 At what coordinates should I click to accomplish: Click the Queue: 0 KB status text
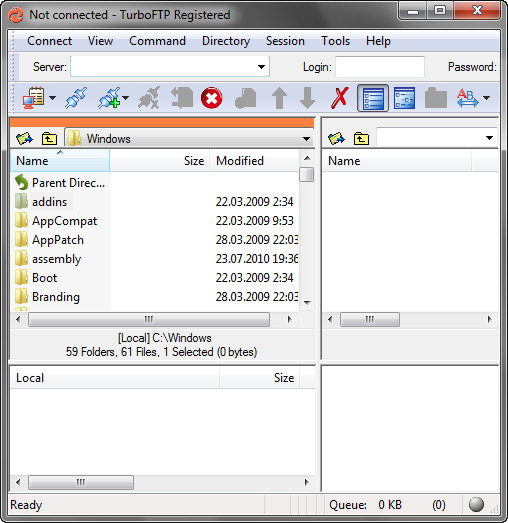[x=365, y=505]
